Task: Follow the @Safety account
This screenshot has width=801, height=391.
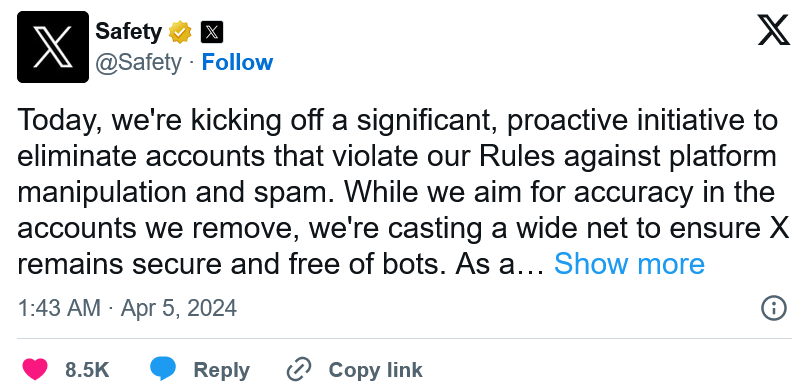Action: (x=237, y=62)
